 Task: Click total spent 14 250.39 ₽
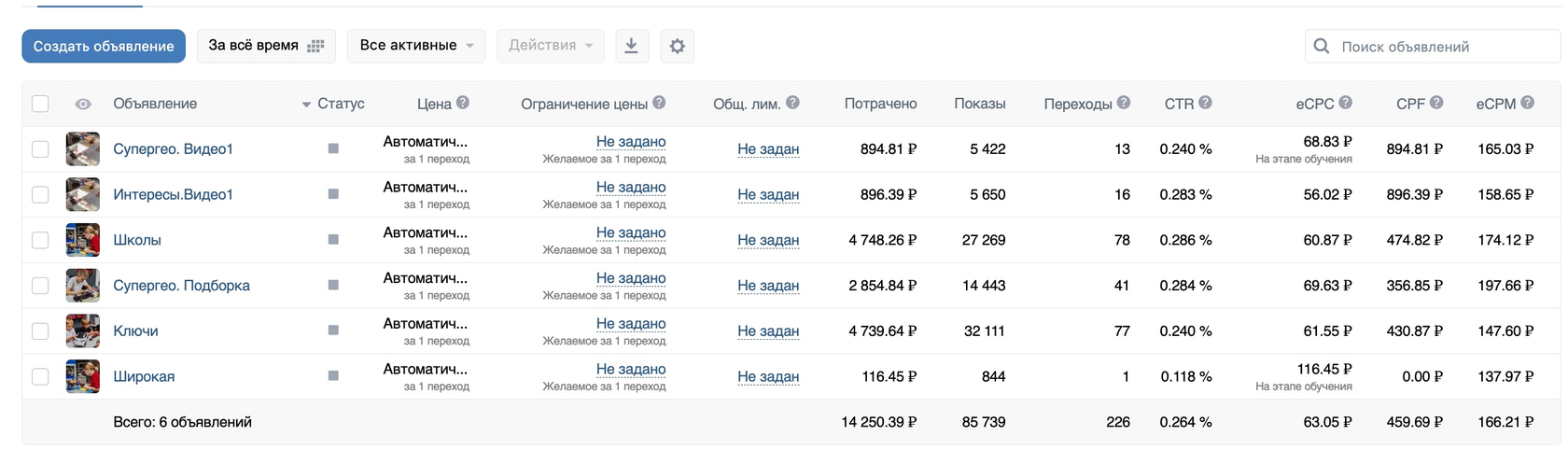[x=878, y=422]
